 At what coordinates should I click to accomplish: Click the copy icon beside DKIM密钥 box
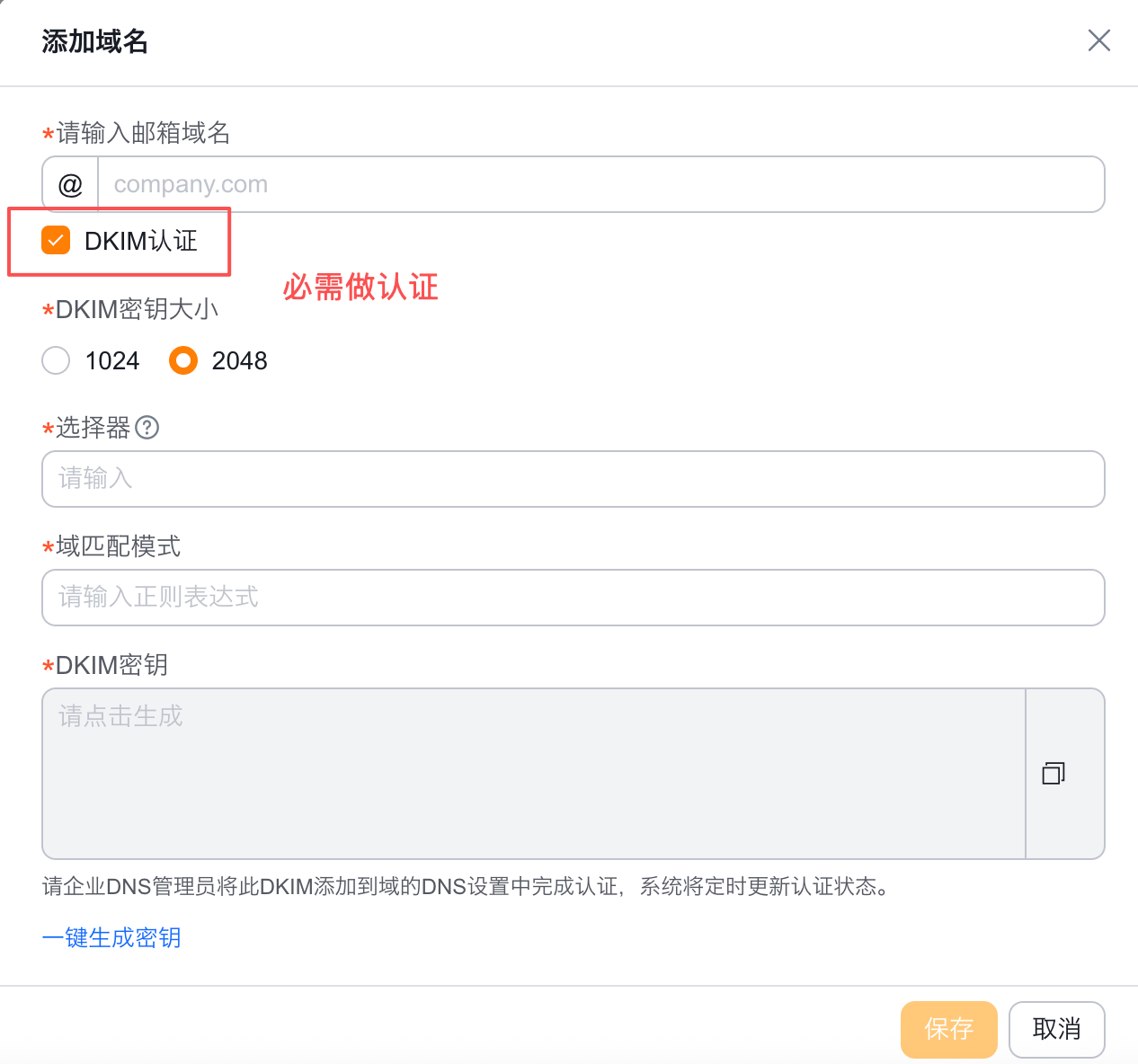1054,773
